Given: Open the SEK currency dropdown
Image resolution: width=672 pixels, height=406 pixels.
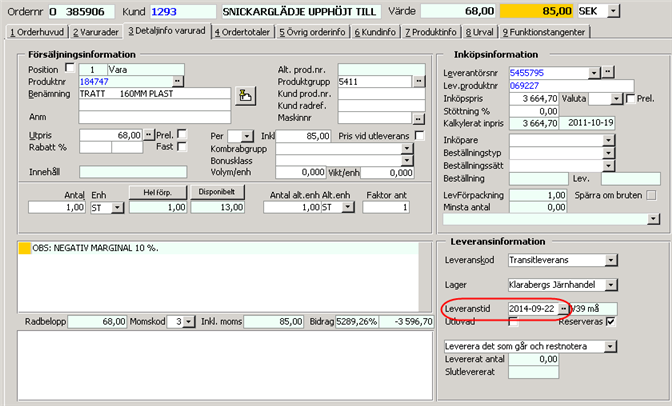Looking at the screenshot, I should click(x=614, y=11).
